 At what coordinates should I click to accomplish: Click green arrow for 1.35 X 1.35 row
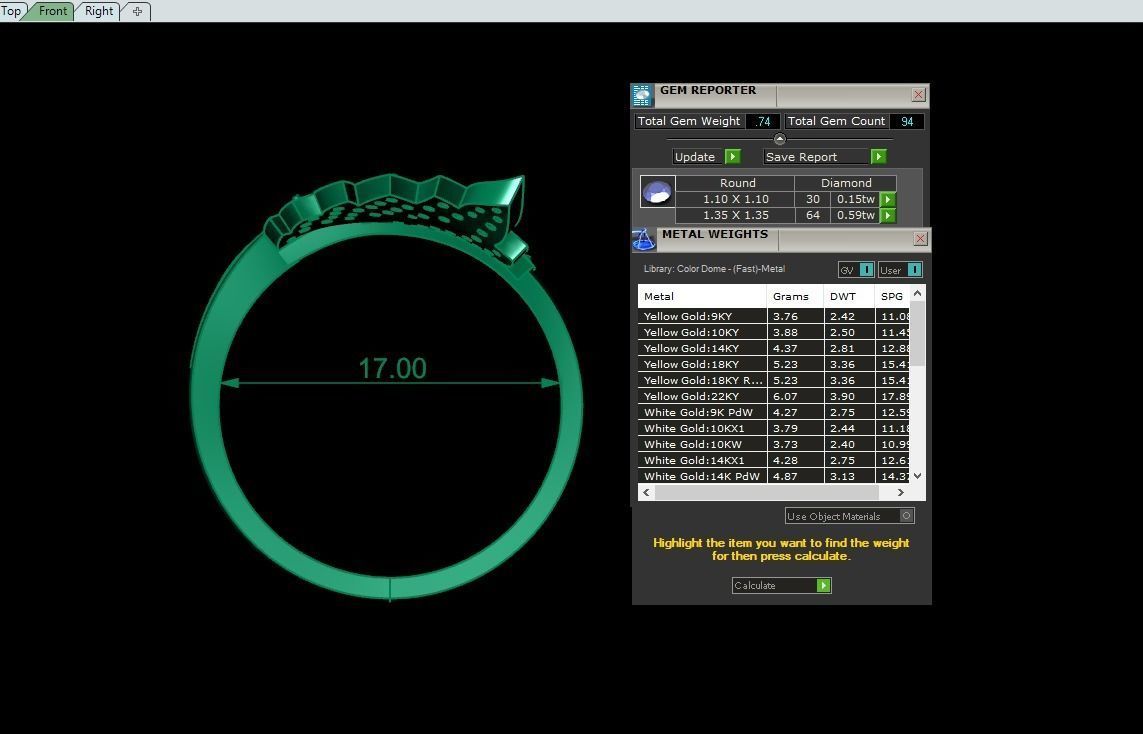click(888, 216)
